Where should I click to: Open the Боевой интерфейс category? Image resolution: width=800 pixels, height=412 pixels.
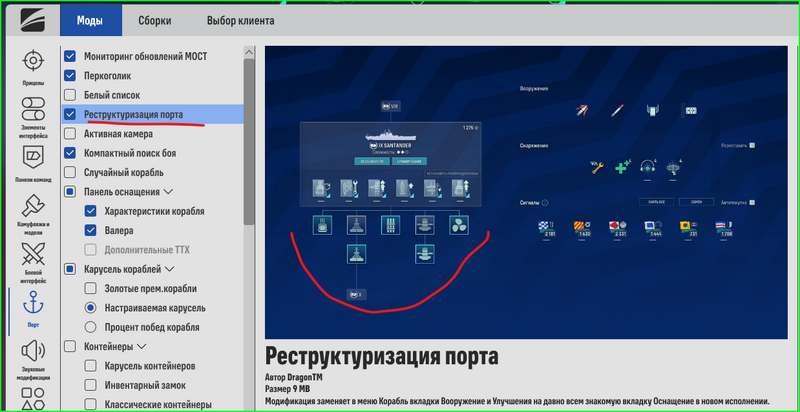click(33, 263)
